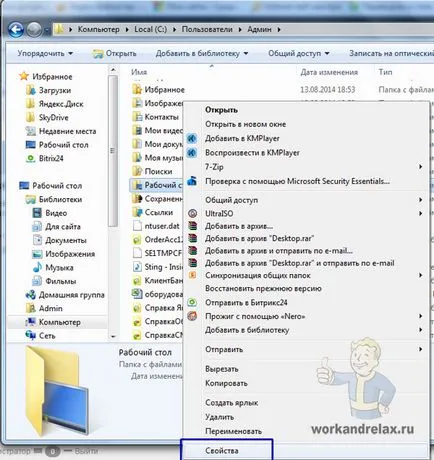
Task: Select the Контакты folder in file list
Action: [156, 117]
